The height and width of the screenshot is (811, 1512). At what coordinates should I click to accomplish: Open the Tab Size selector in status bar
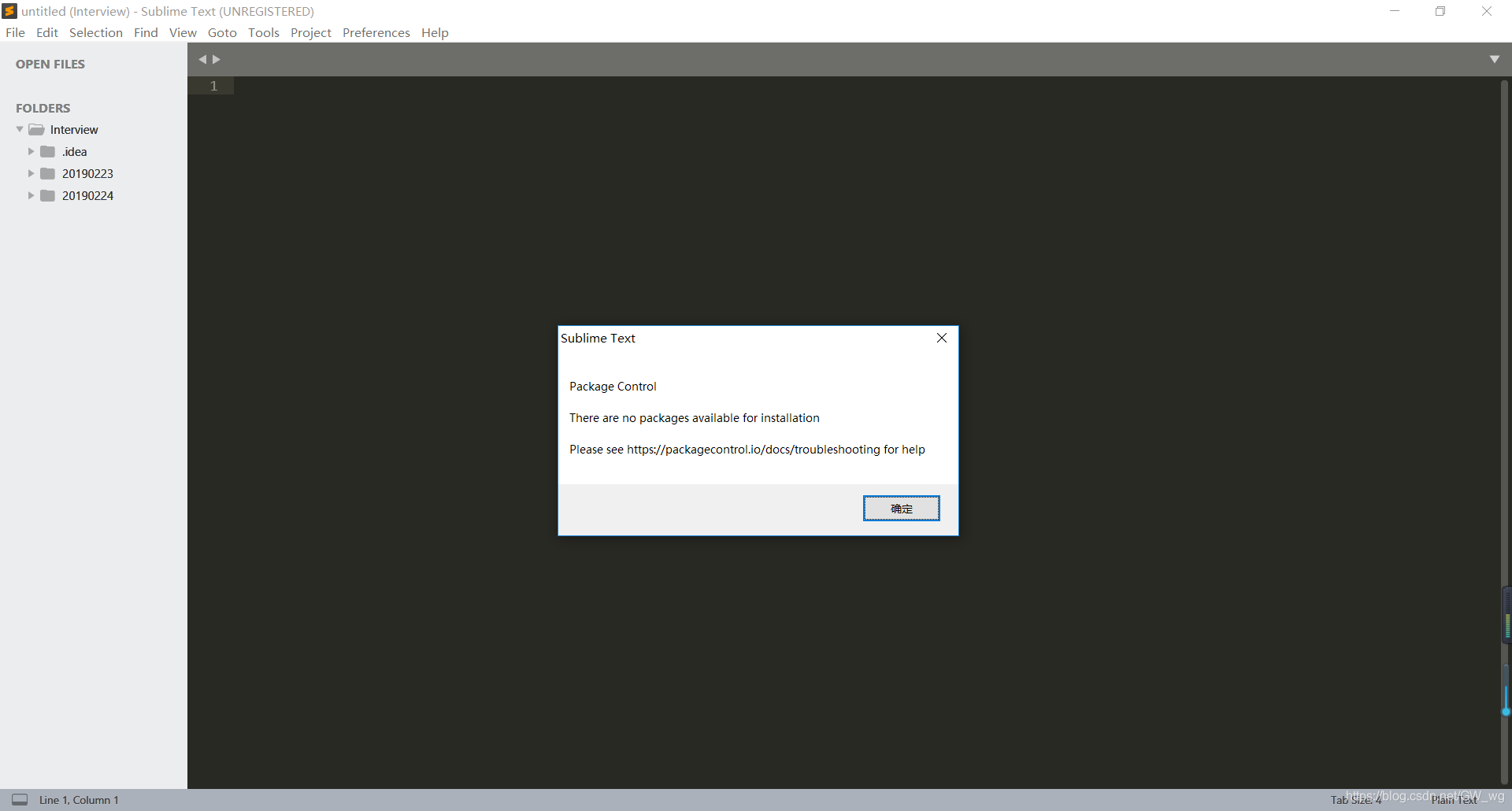[x=1355, y=800]
